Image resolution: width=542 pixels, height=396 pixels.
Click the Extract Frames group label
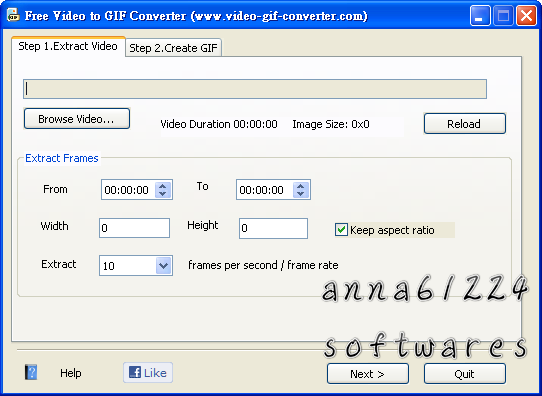click(x=62, y=158)
